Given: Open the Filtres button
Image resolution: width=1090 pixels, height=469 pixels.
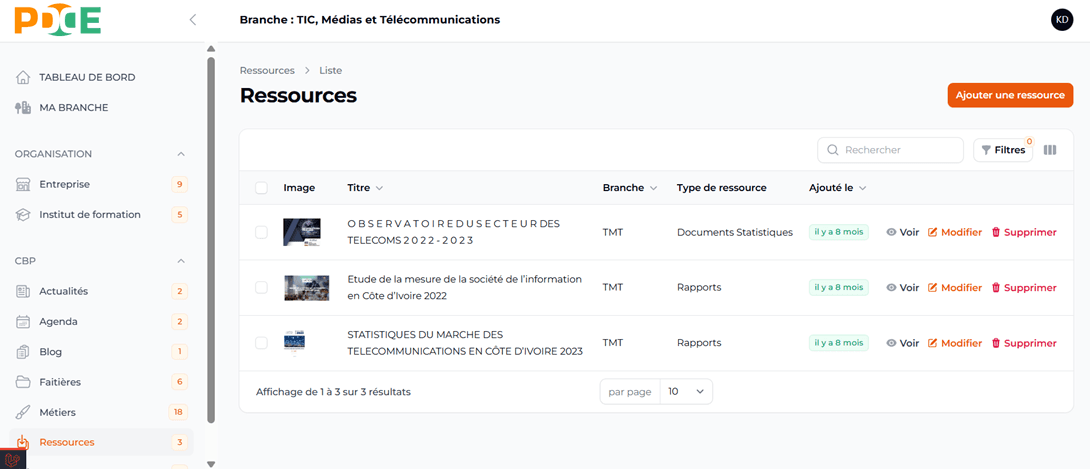Looking at the screenshot, I should tap(1002, 150).
